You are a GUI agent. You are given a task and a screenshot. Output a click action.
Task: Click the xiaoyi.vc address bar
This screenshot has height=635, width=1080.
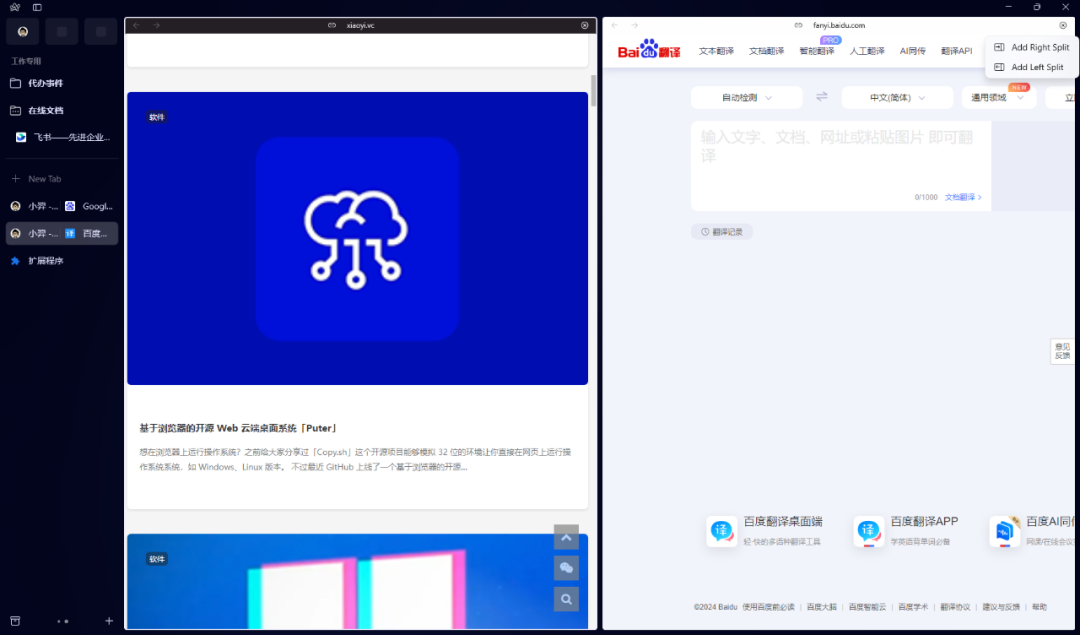[360, 25]
